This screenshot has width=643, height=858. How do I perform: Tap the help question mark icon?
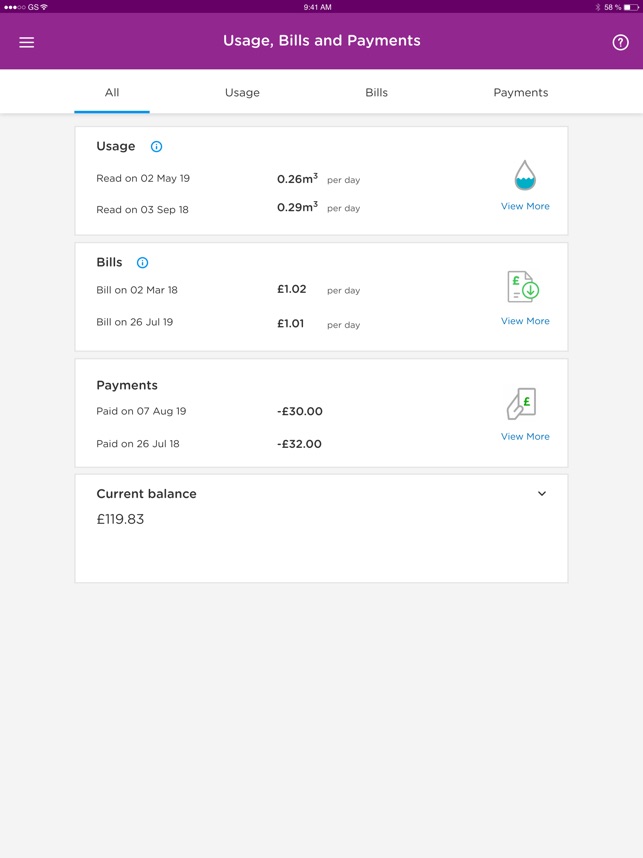(x=620, y=42)
